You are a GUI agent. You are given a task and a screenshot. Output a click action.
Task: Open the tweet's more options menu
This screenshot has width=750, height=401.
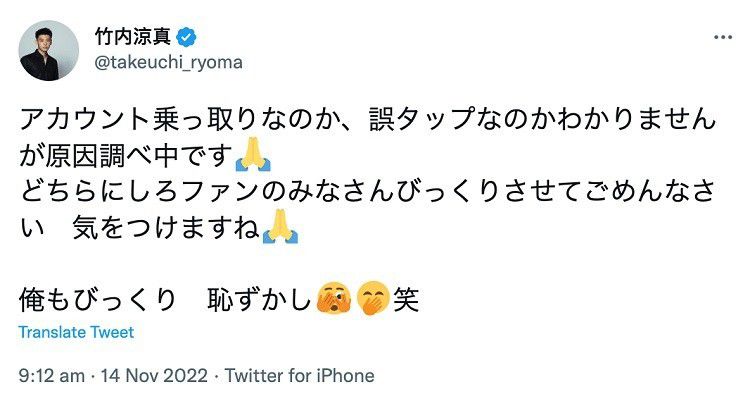pos(721,37)
